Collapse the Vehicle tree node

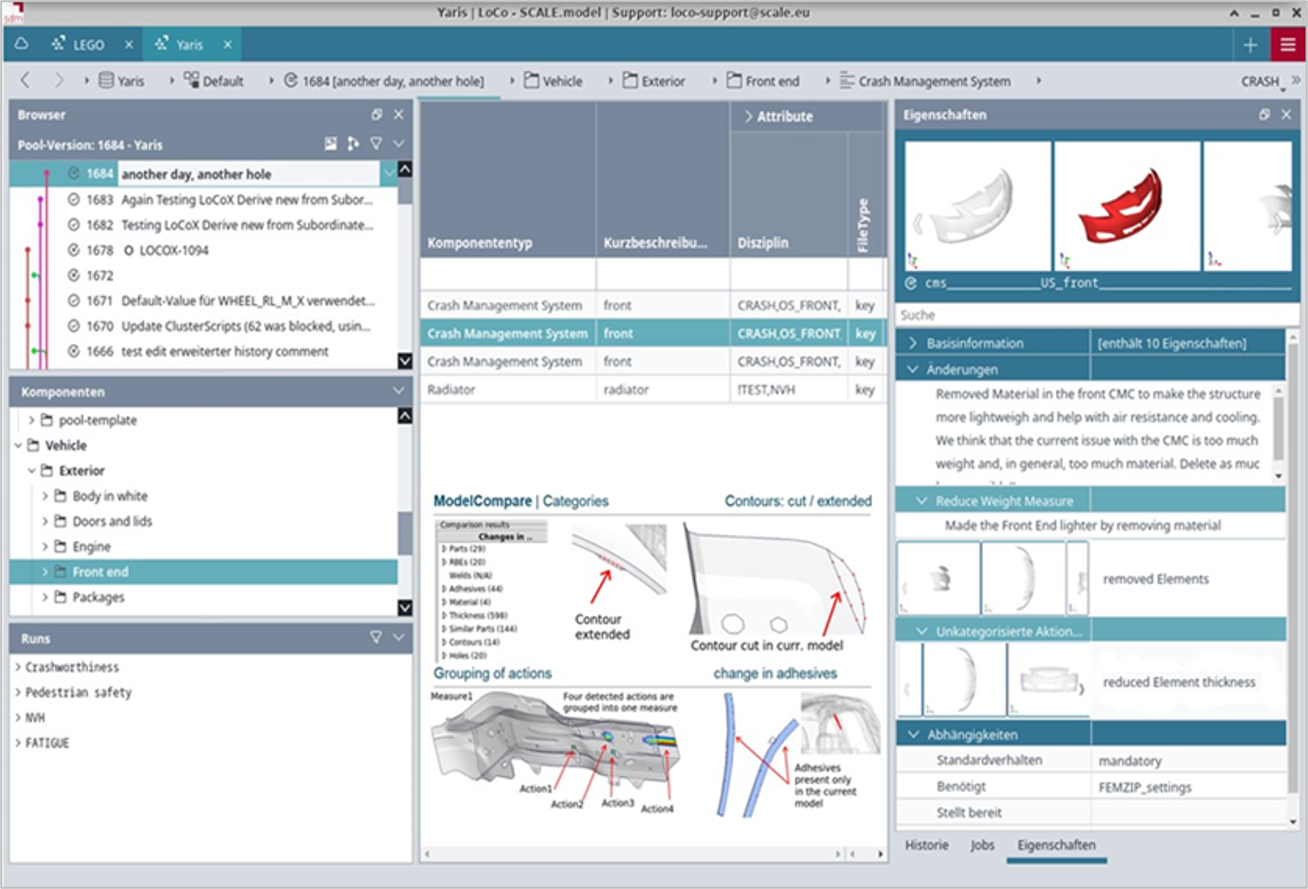[x=18, y=445]
